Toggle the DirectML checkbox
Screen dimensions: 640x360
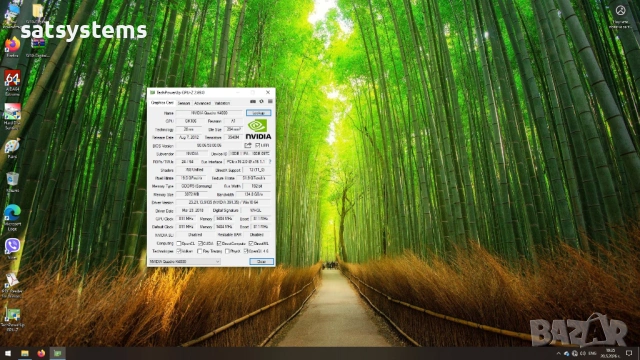251,243
